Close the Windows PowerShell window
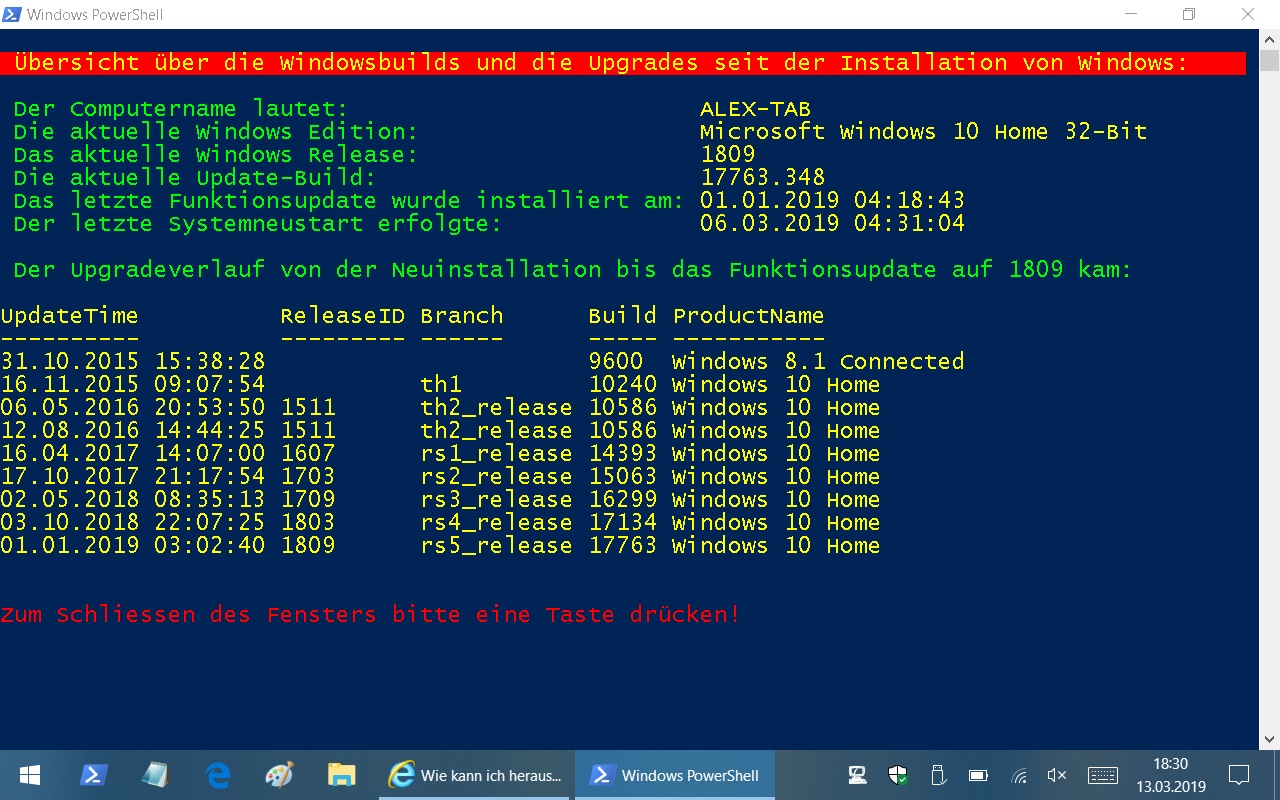The width and height of the screenshot is (1280, 800). (x=1248, y=14)
